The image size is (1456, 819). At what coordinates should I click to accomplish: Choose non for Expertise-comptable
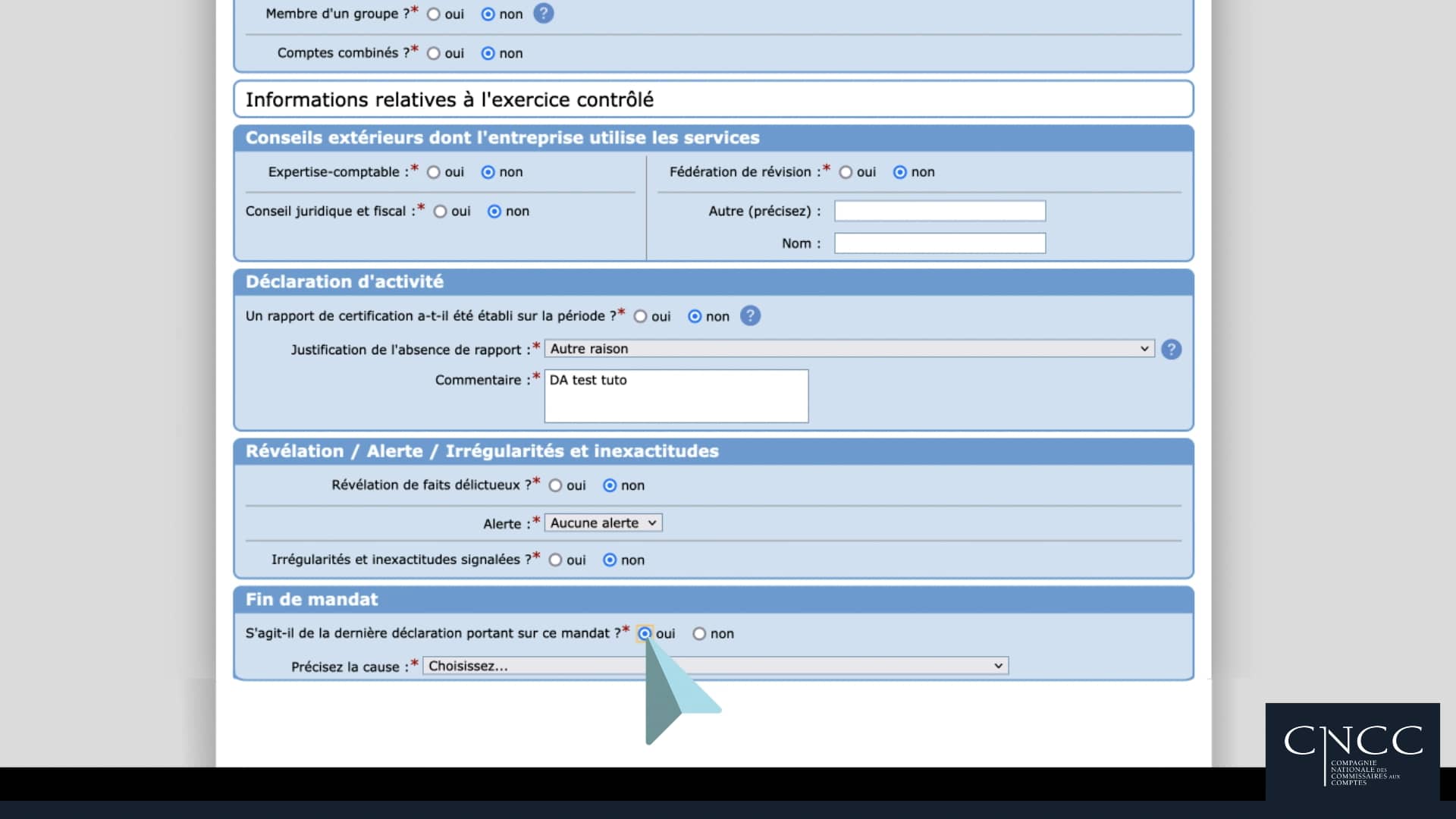(488, 173)
